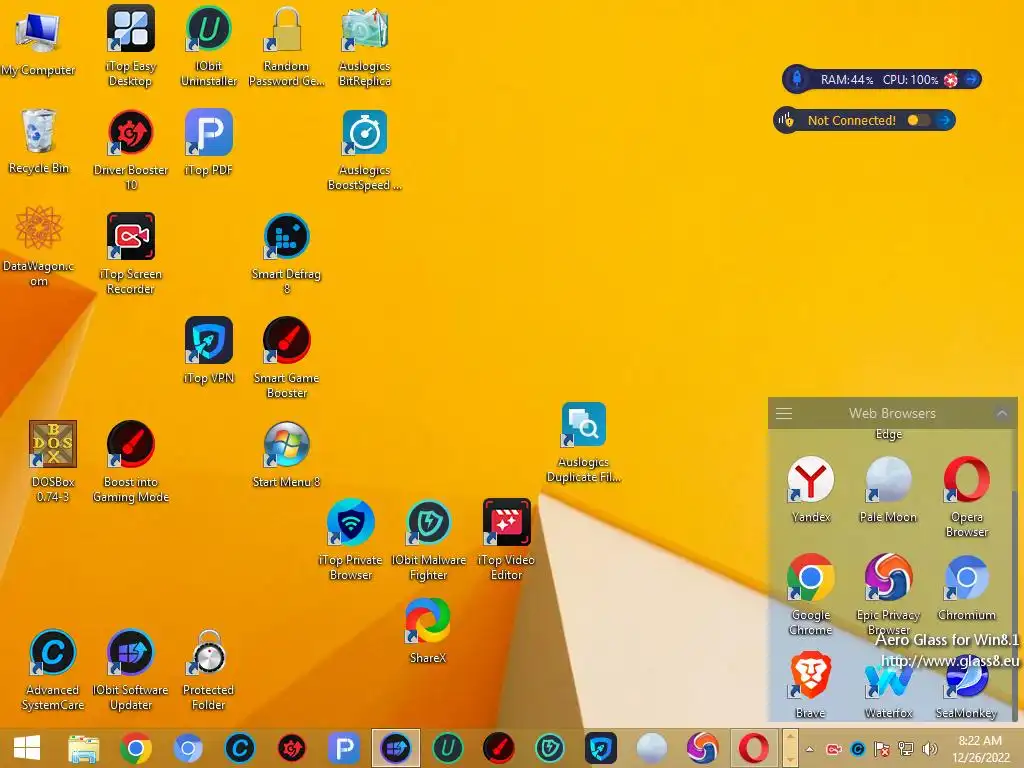Open iTop PDF from the taskbar
Image resolution: width=1024 pixels, height=768 pixels.
(x=344, y=748)
